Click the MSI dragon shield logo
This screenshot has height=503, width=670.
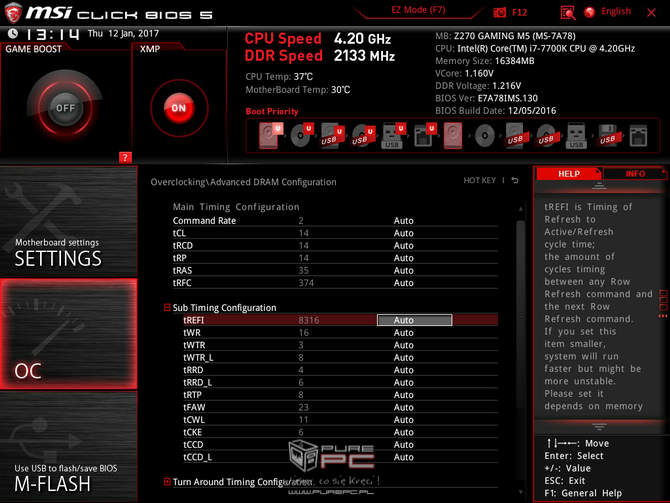(13, 13)
